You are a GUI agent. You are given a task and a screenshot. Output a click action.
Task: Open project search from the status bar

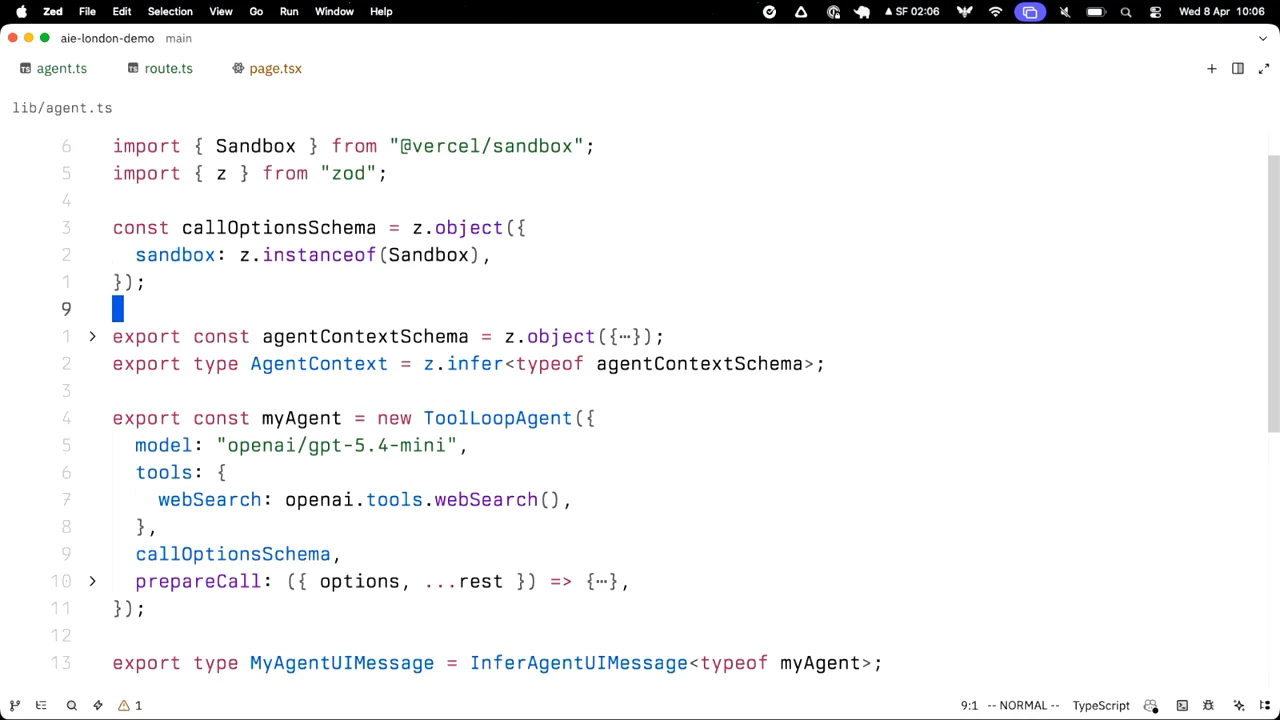(71, 705)
